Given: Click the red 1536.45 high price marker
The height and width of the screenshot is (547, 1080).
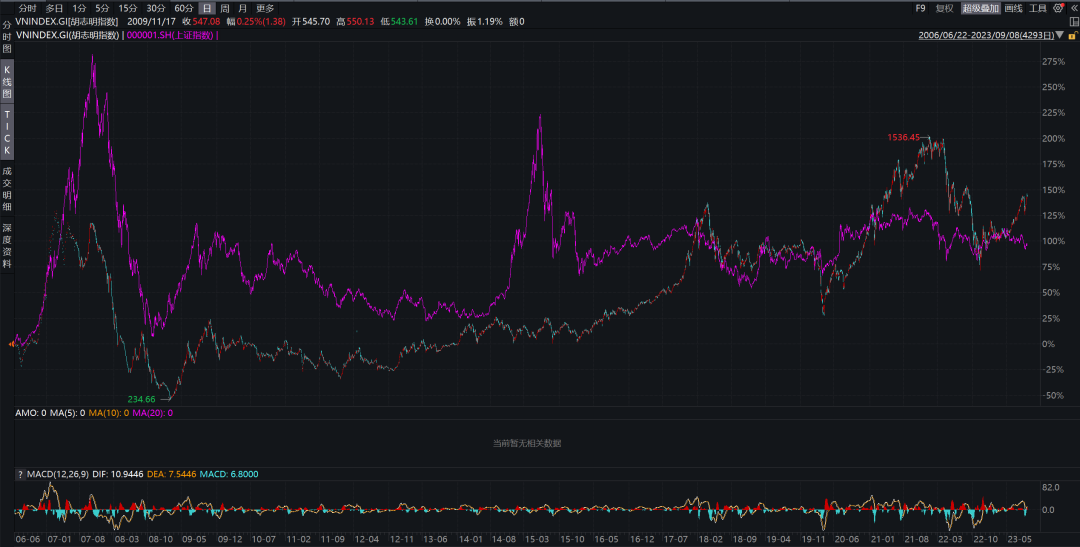Looking at the screenshot, I should 904,137.
